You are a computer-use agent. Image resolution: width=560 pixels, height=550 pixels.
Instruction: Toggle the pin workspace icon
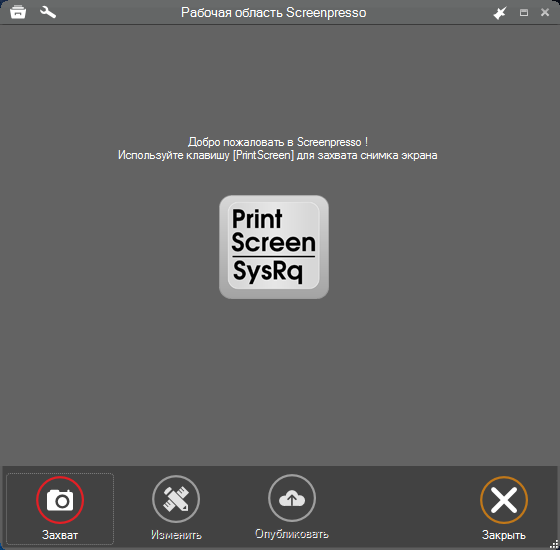coord(500,13)
